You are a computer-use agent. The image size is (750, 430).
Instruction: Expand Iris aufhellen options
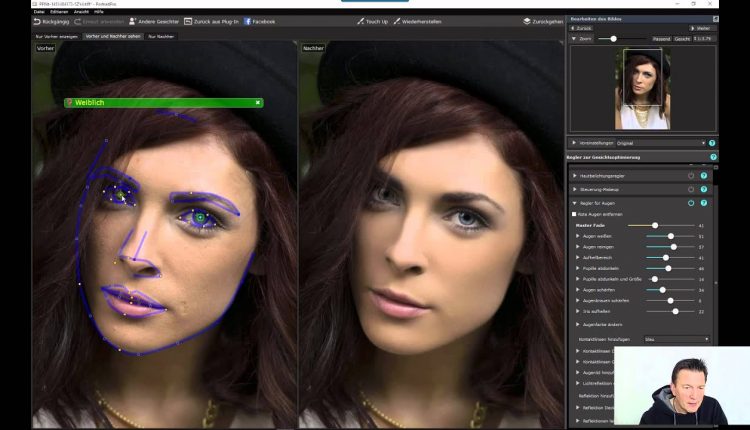click(577, 311)
